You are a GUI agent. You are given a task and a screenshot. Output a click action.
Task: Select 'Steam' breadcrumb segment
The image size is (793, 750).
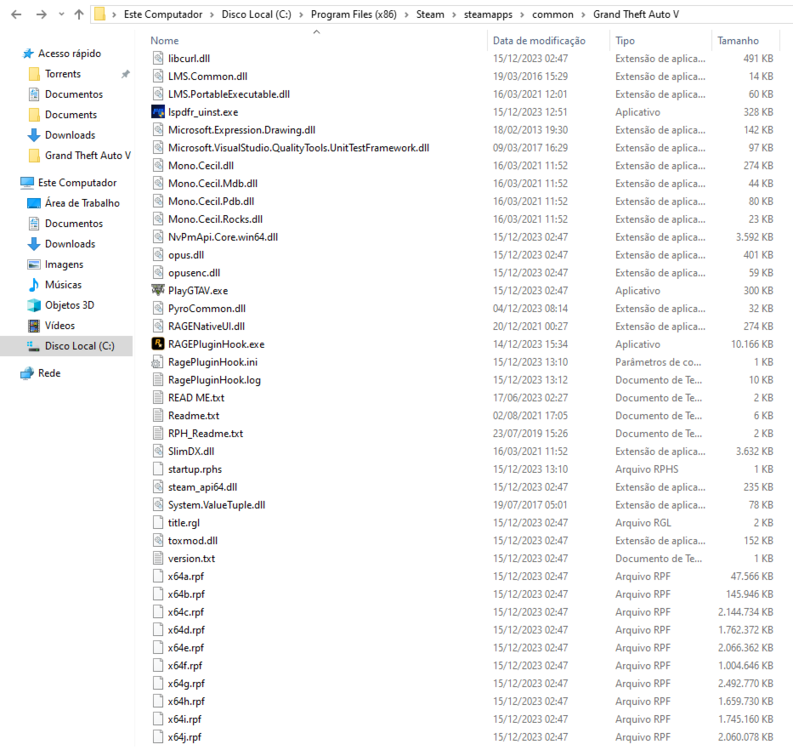pos(430,15)
